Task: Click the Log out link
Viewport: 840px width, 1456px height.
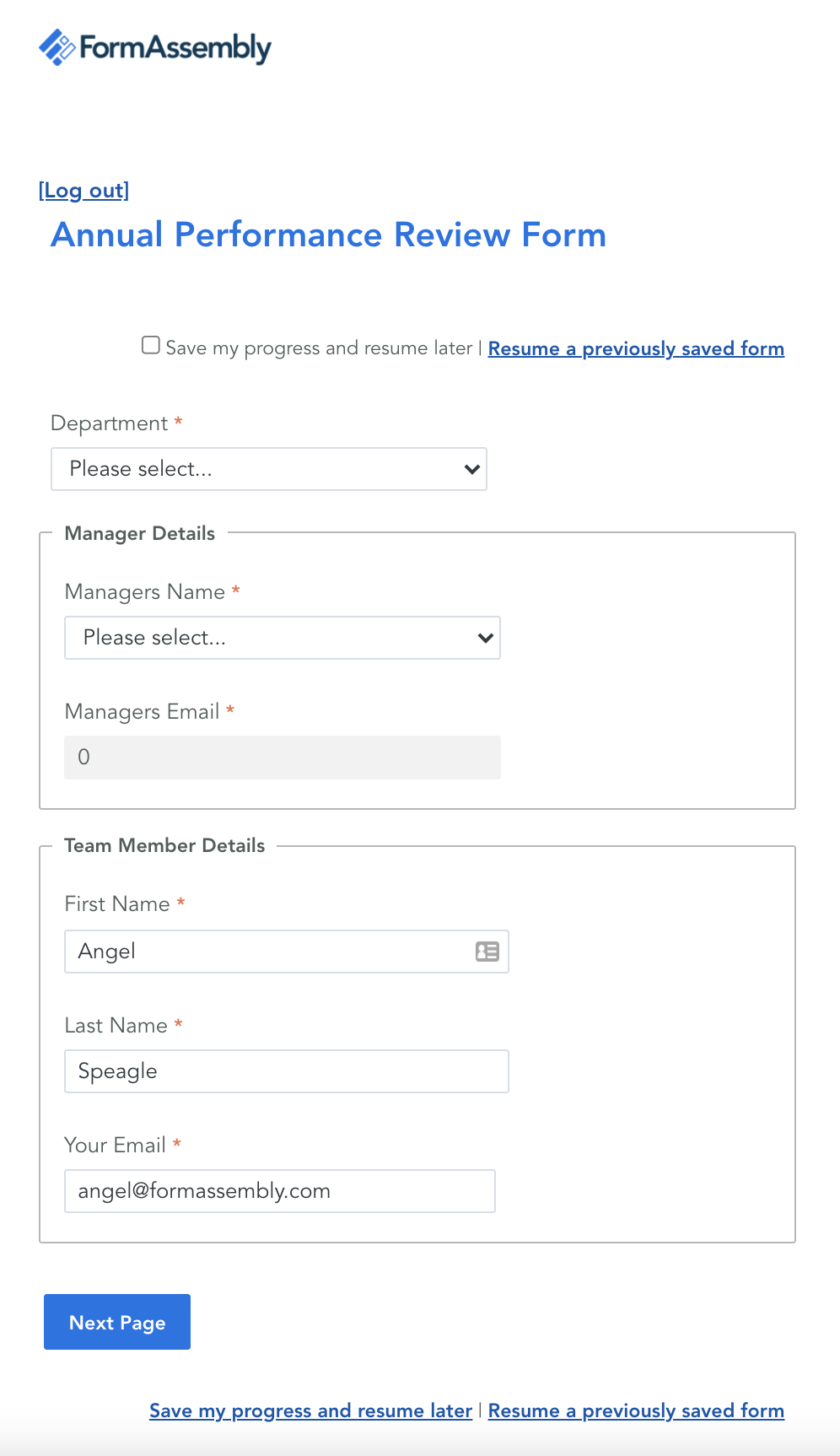Action: click(x=83, y=191)
